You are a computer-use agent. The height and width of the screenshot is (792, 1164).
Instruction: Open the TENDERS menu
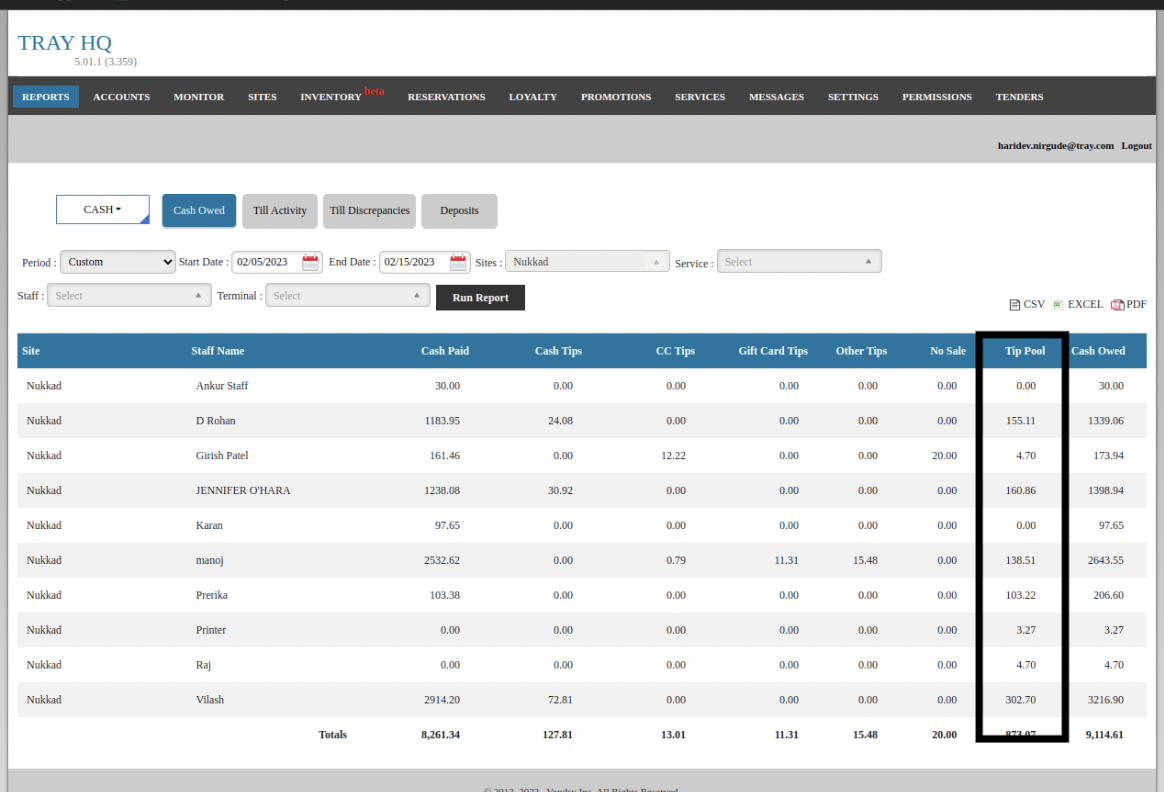[1019, 96]
